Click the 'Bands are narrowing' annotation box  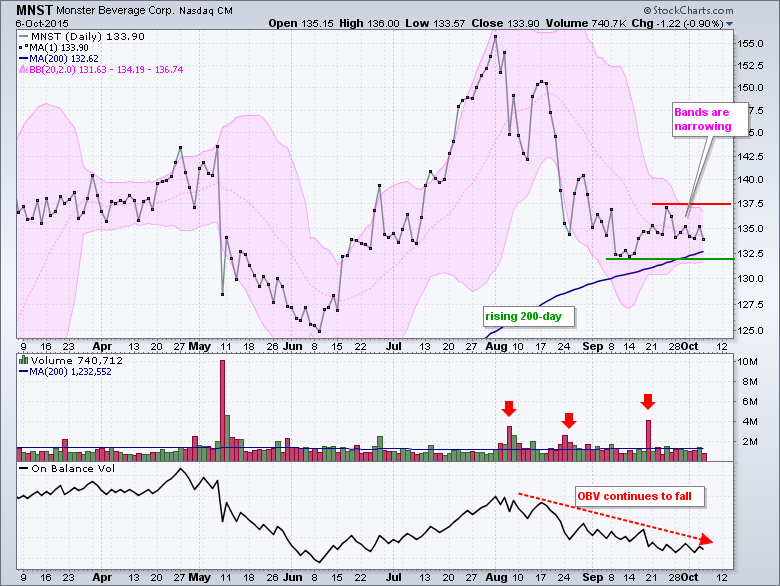710,119
